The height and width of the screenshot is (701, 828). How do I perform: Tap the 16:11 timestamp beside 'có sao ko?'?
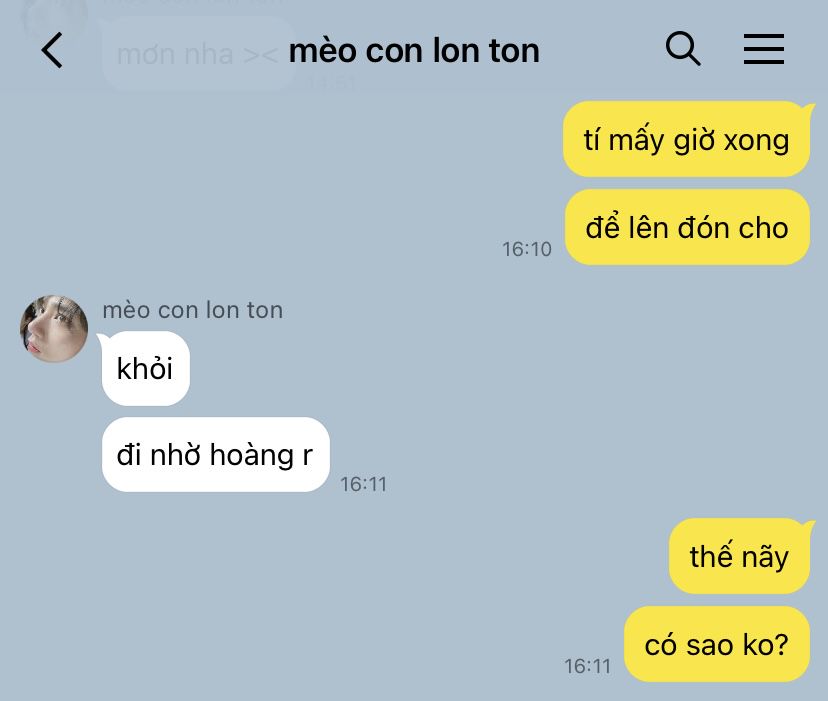click(587, 666)
